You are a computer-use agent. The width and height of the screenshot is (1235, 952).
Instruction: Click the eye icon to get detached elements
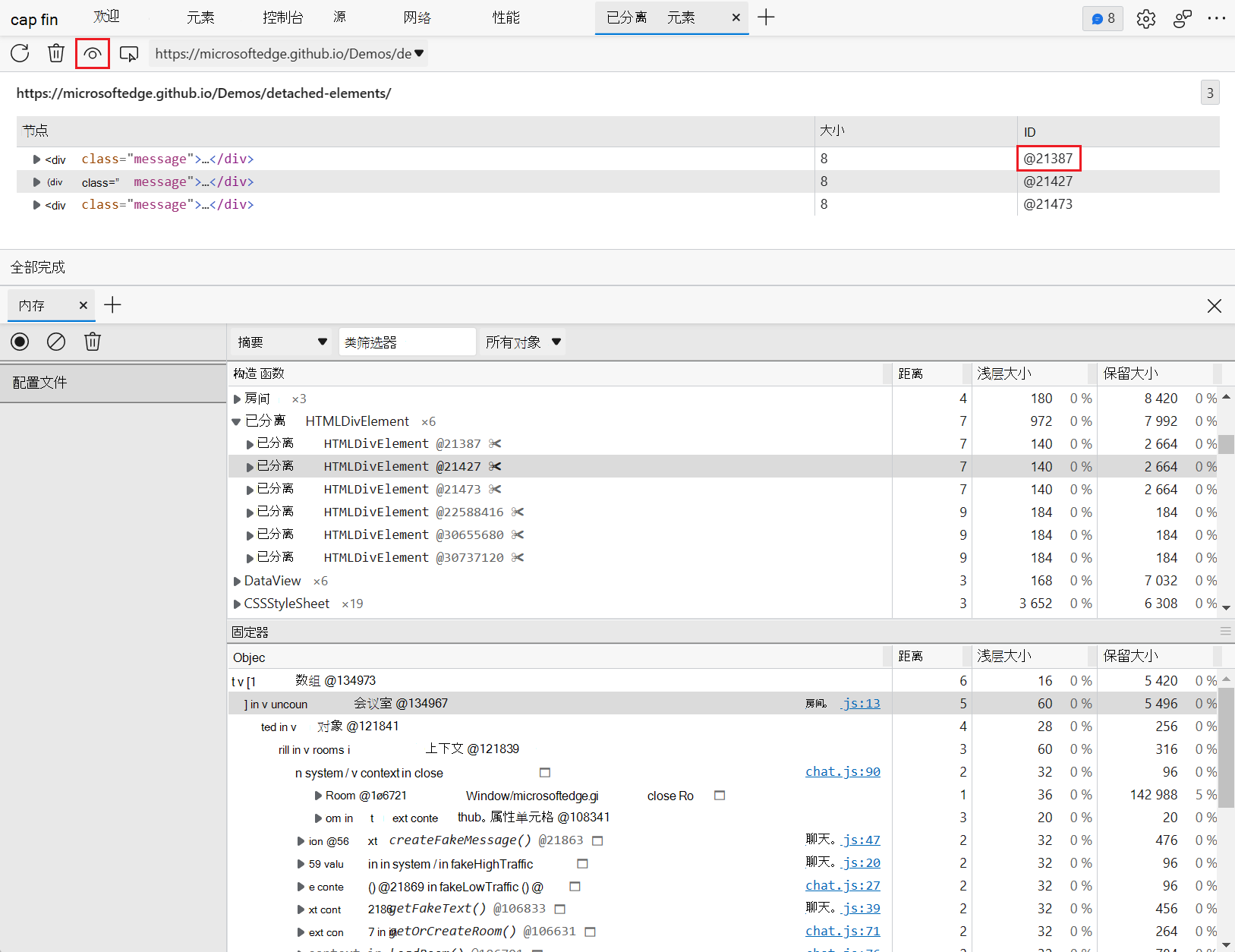tap(93, 53)
